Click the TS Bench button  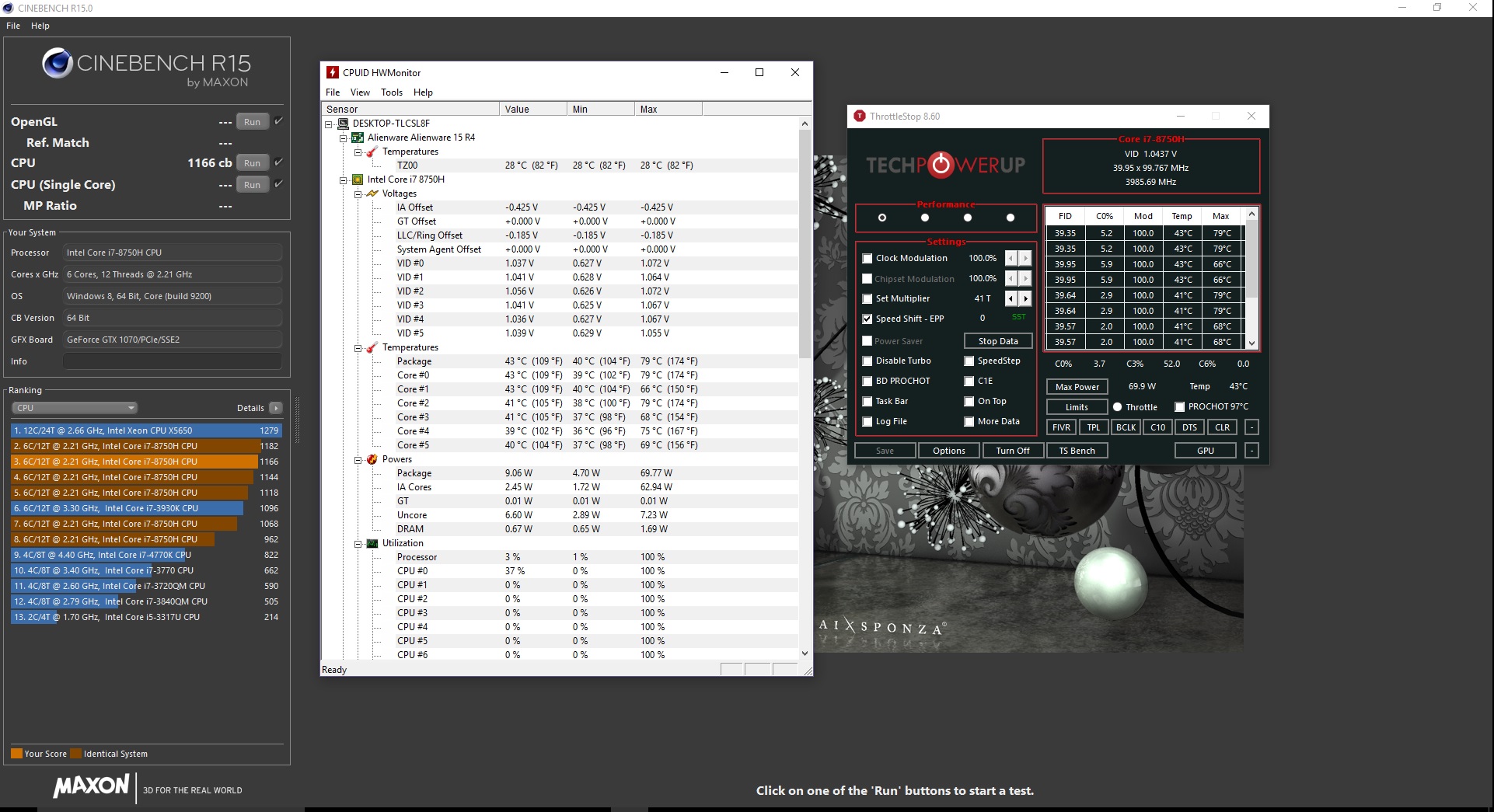coord(1077,451)
